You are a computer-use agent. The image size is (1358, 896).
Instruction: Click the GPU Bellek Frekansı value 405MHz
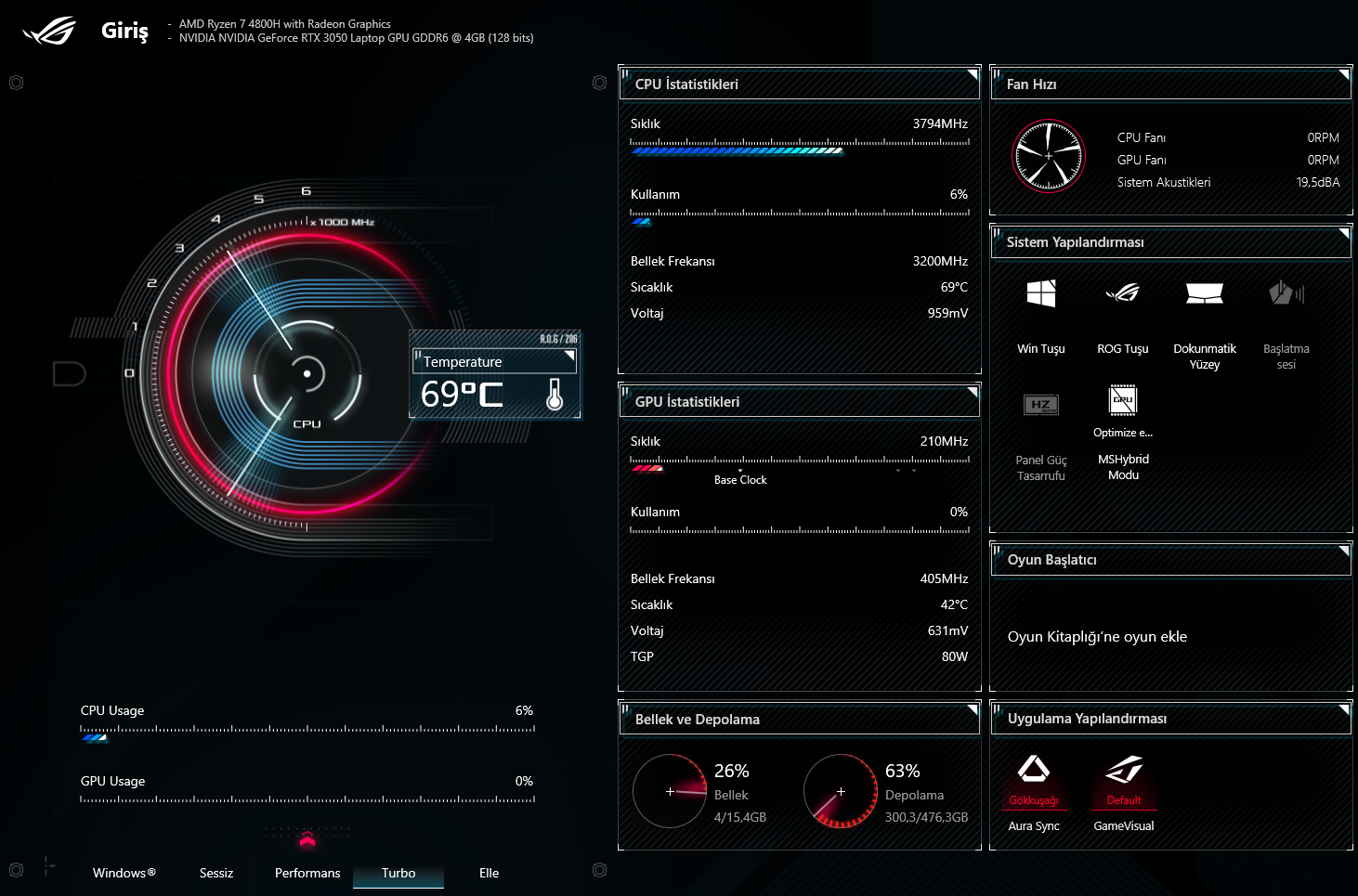click(944, 578)
